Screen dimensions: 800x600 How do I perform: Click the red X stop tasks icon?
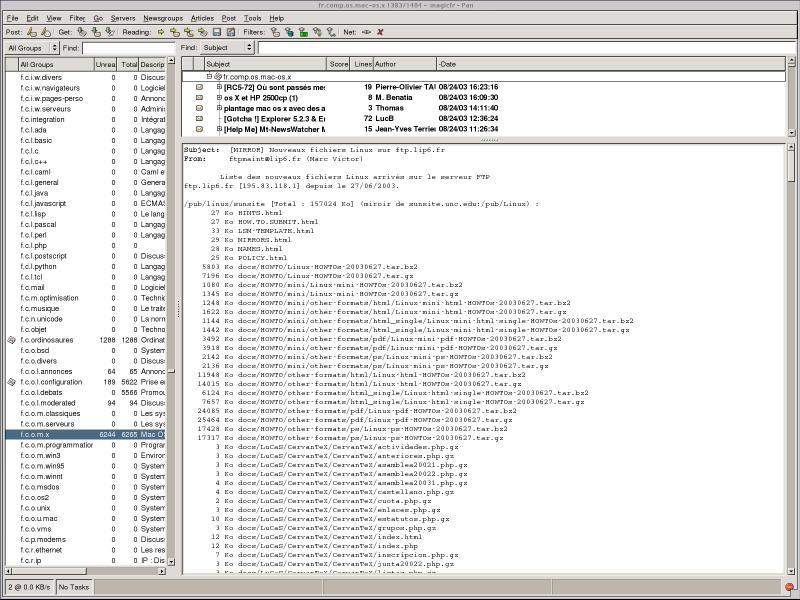pos(380,32)
